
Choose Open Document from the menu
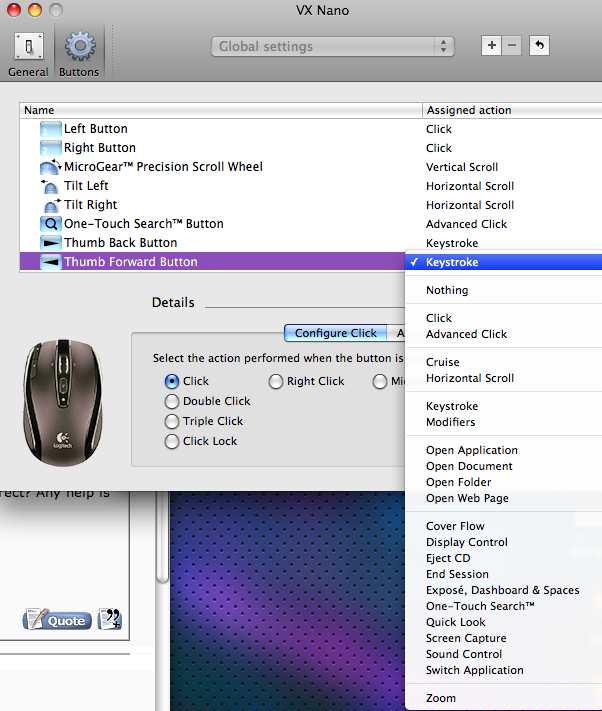click(x=504, y=466)
